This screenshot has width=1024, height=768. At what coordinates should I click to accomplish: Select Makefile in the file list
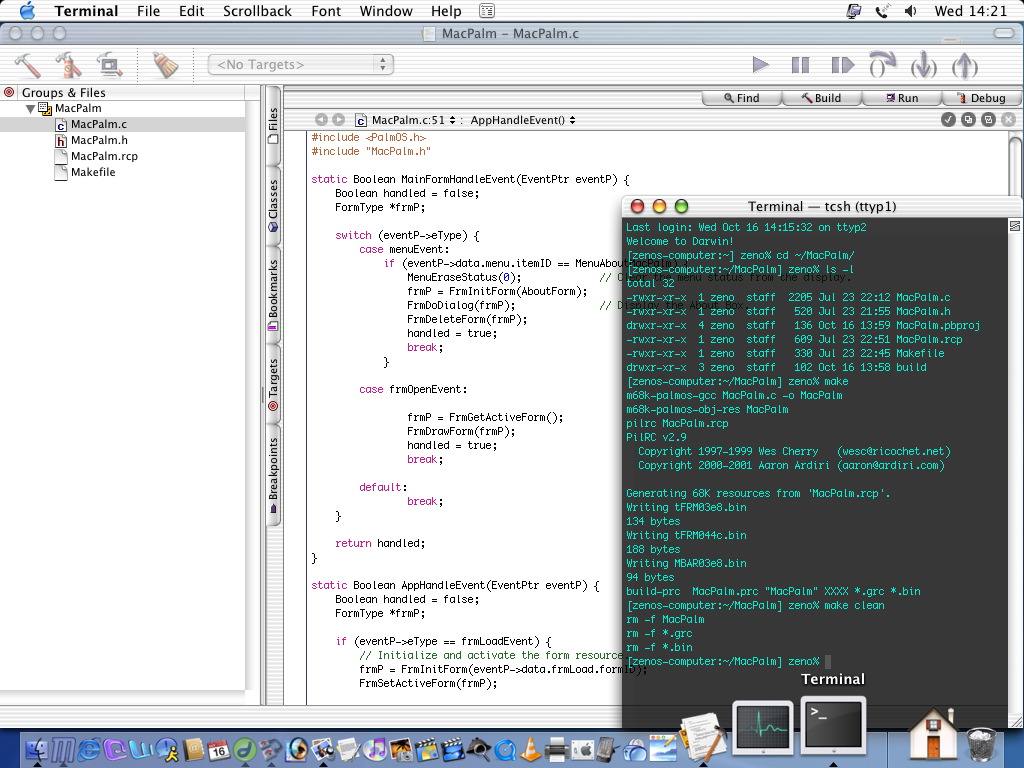(92, 172)
